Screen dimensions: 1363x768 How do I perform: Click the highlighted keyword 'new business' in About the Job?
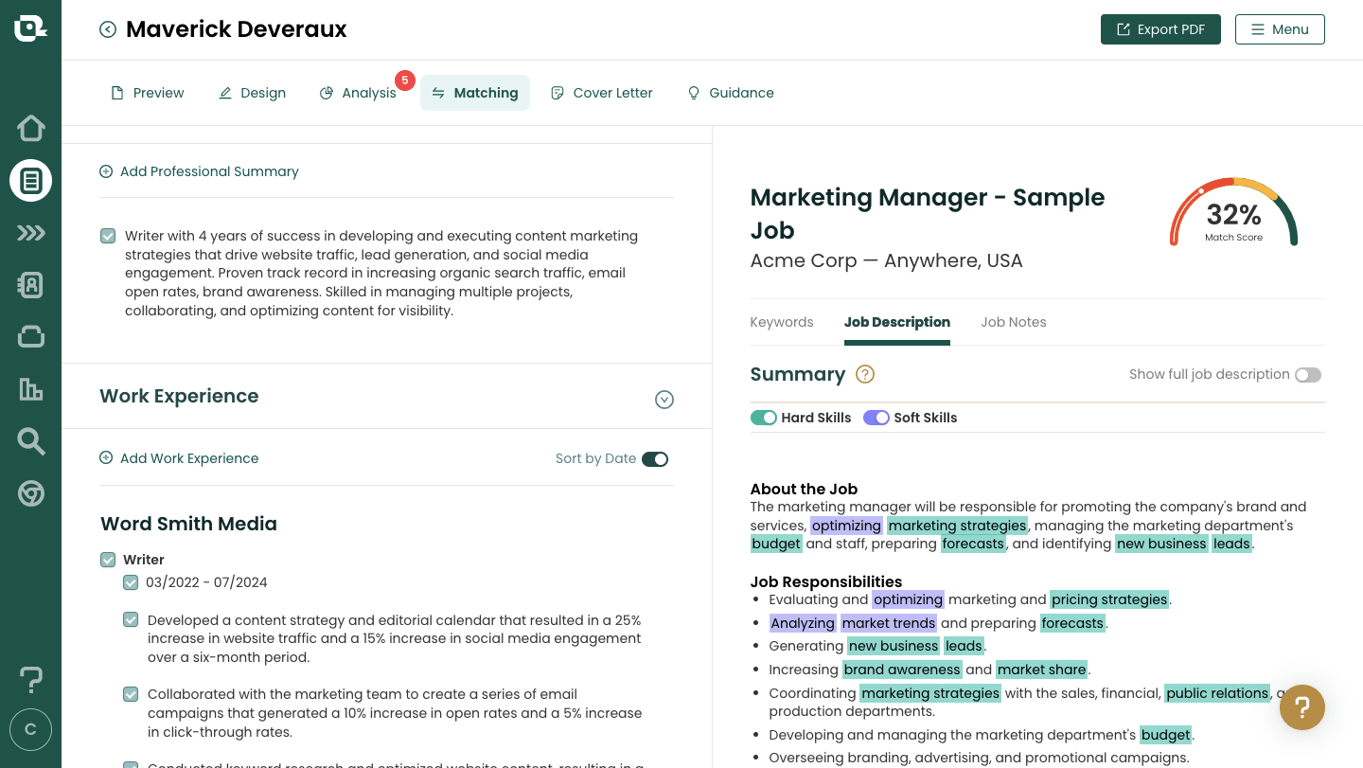pos(1161,544)
